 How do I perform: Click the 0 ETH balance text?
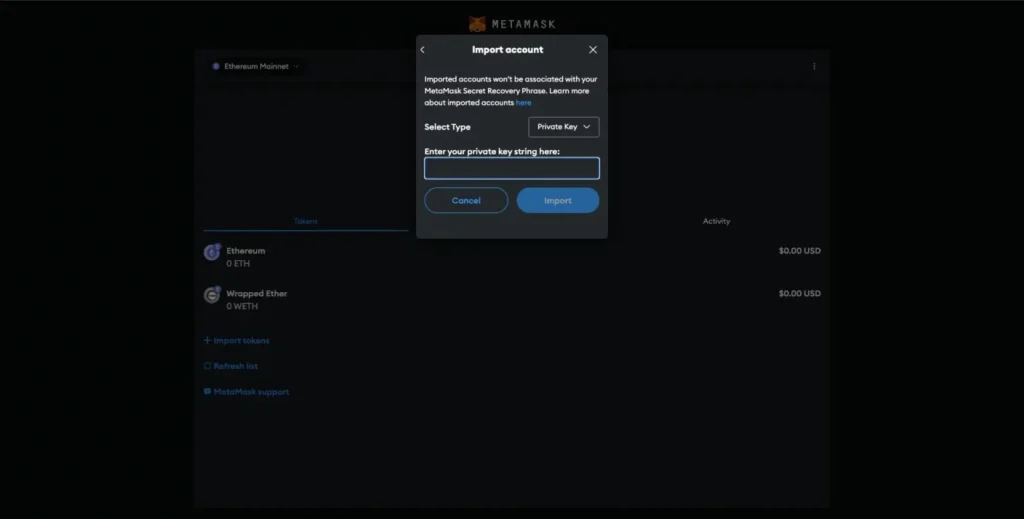pyautogui.click(x=238, y=264)
